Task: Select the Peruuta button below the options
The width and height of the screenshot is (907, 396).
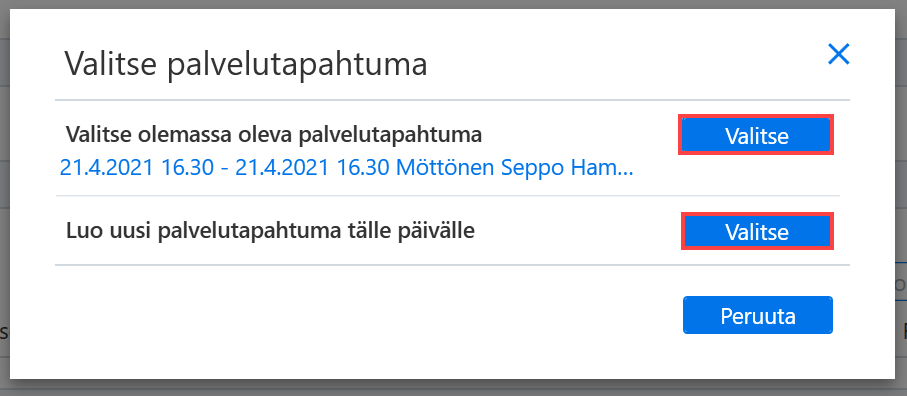Action: [757, 315]
